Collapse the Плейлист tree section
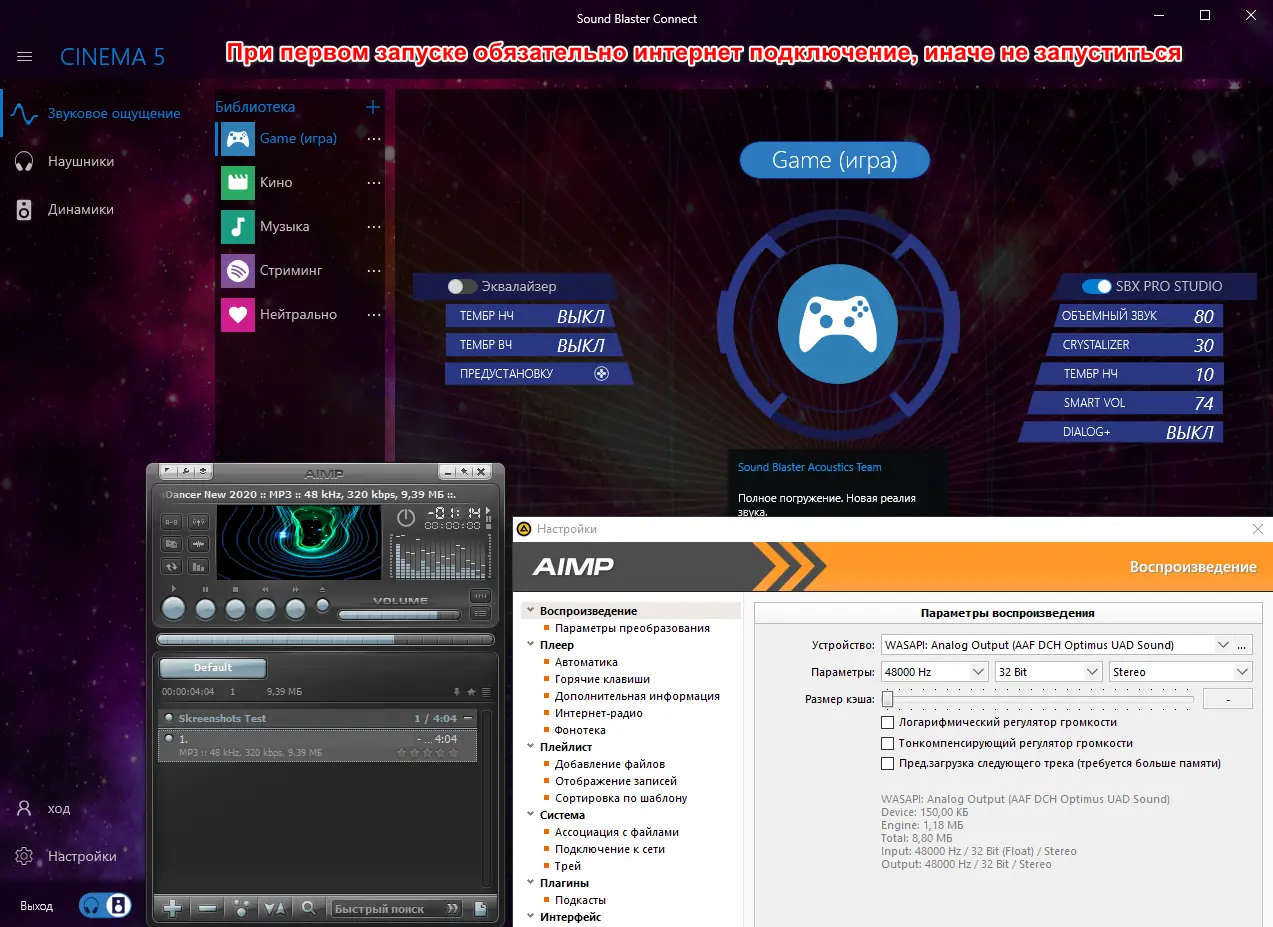Image resolution: width=1273 pixels, height=927 pixels. [x=529, y=747]
